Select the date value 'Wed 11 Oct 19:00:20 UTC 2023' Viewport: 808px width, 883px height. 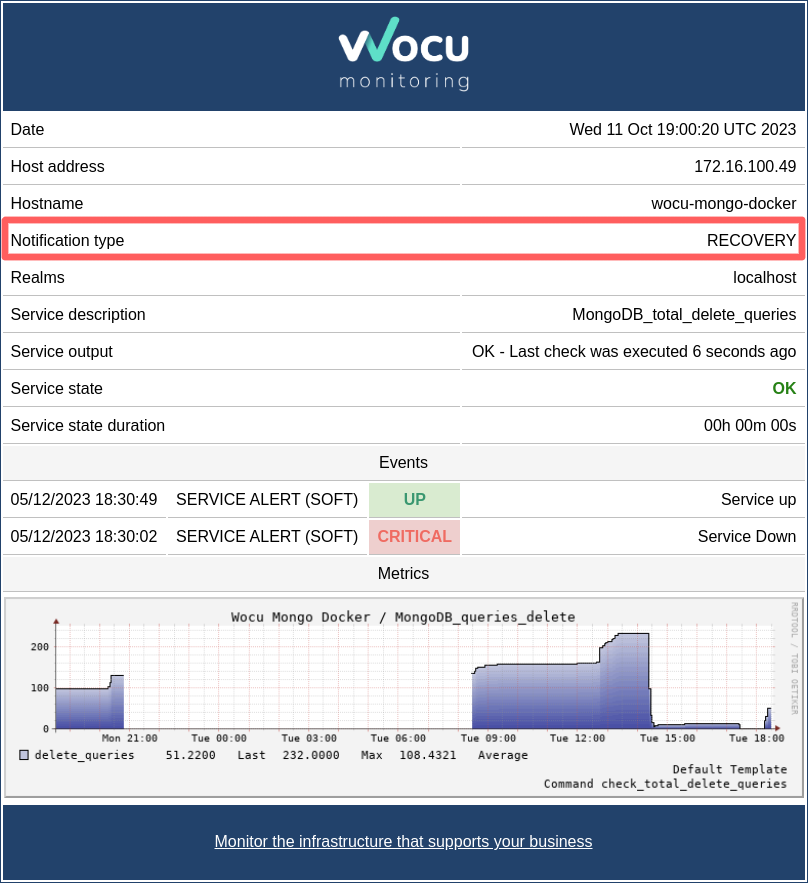[682, 130]
